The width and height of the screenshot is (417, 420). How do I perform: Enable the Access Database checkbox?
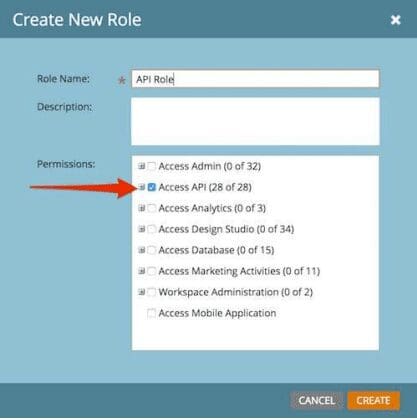[152, 250]
